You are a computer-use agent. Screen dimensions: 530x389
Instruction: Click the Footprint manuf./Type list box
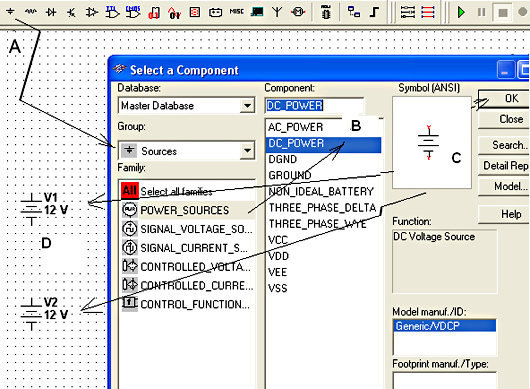pyautogui.click(x=444, y=381)
